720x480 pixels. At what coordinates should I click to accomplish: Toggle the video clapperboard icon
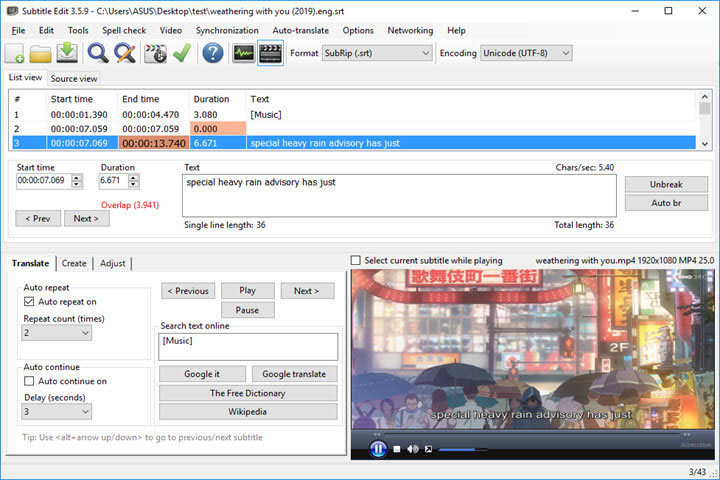(269, 53)
